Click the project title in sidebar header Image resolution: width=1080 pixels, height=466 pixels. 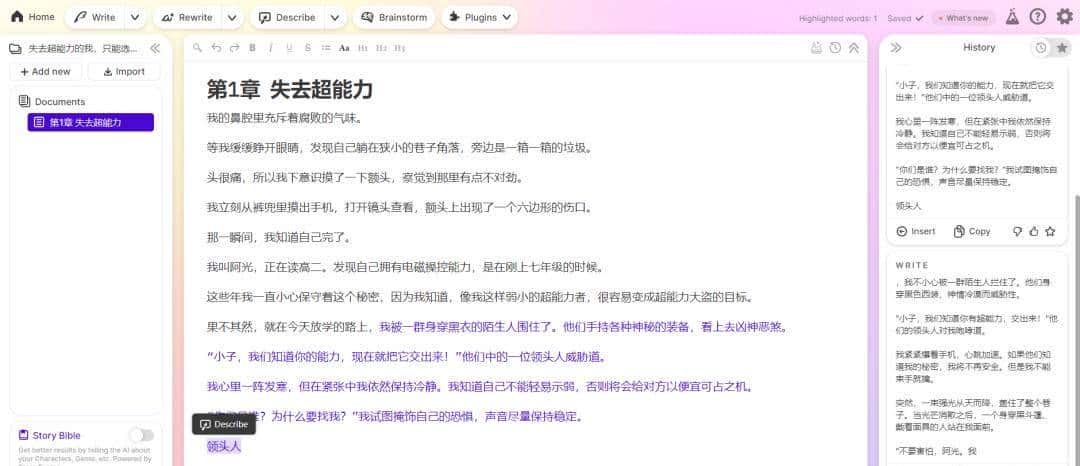(x=83, y=48)
